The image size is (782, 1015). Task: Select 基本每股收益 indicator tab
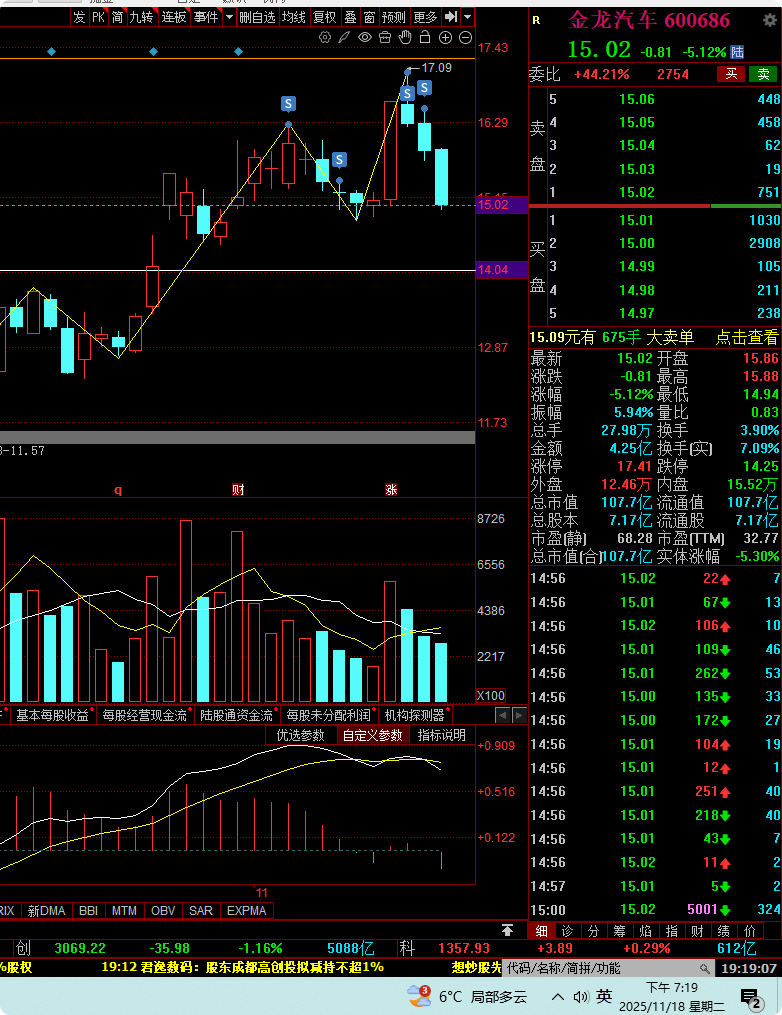(52, 715)
